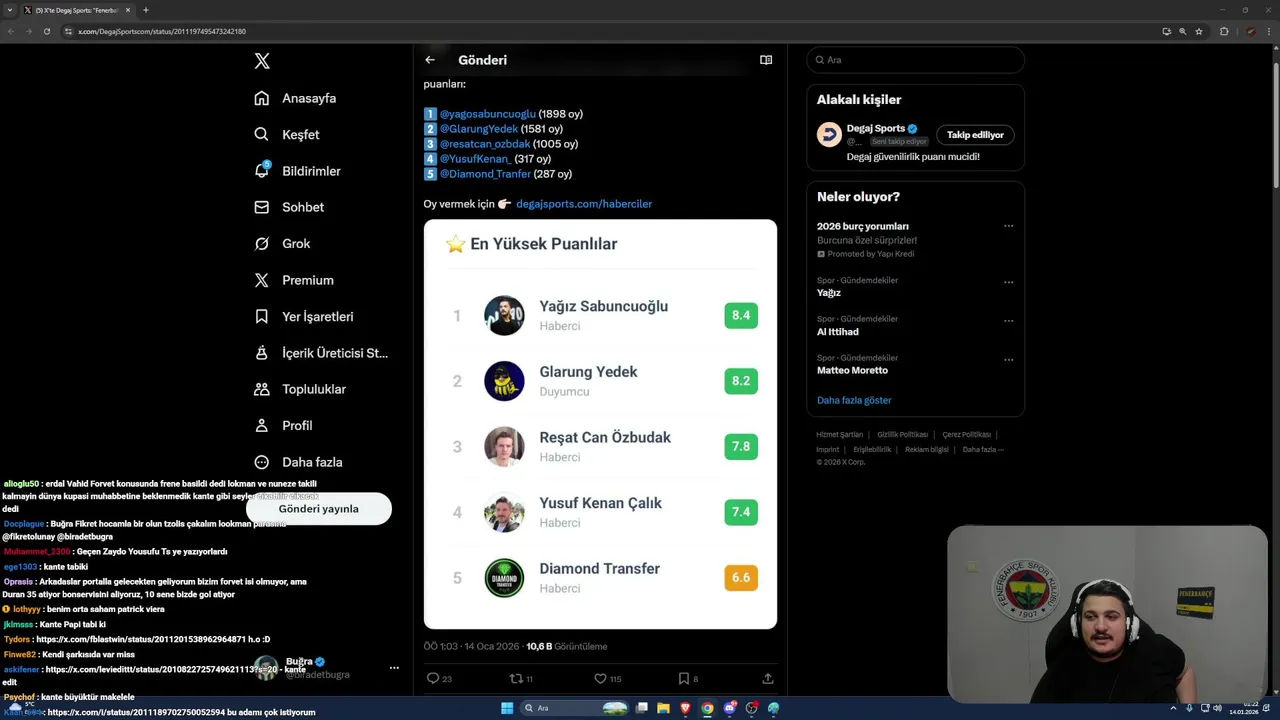Screen dimensions: 1280x720
Task: Bookmark this page with star icon
Action: [x=1199, y=31]
